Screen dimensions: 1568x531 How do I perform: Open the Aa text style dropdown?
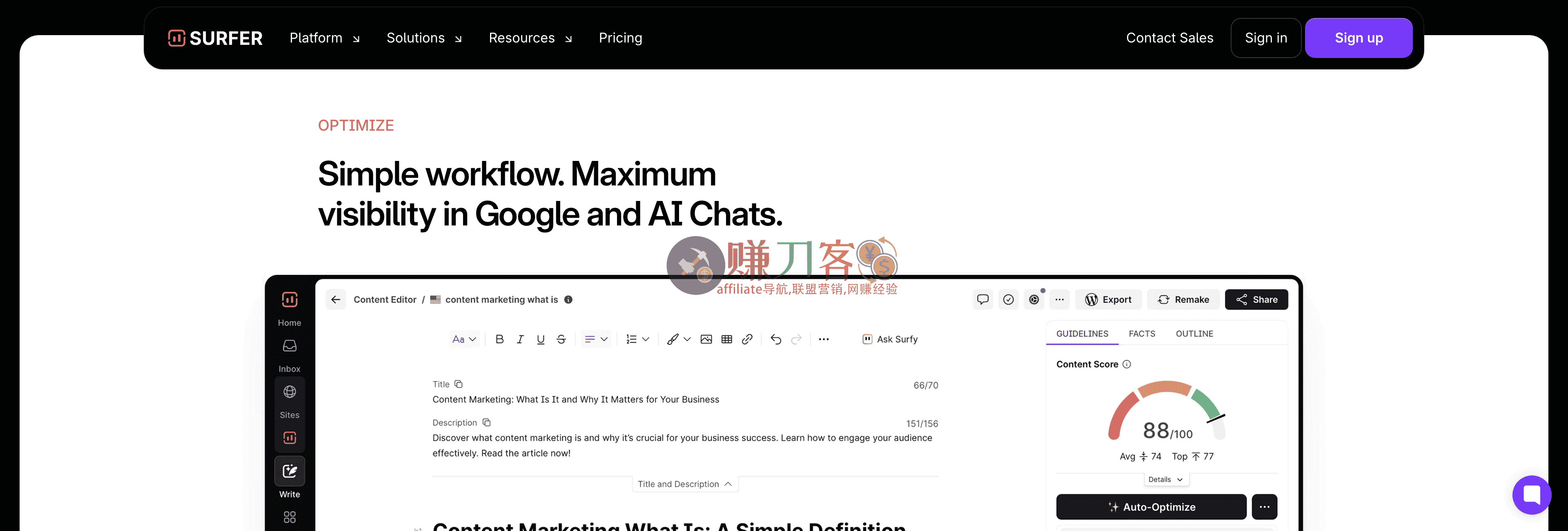tap(464, 339)
